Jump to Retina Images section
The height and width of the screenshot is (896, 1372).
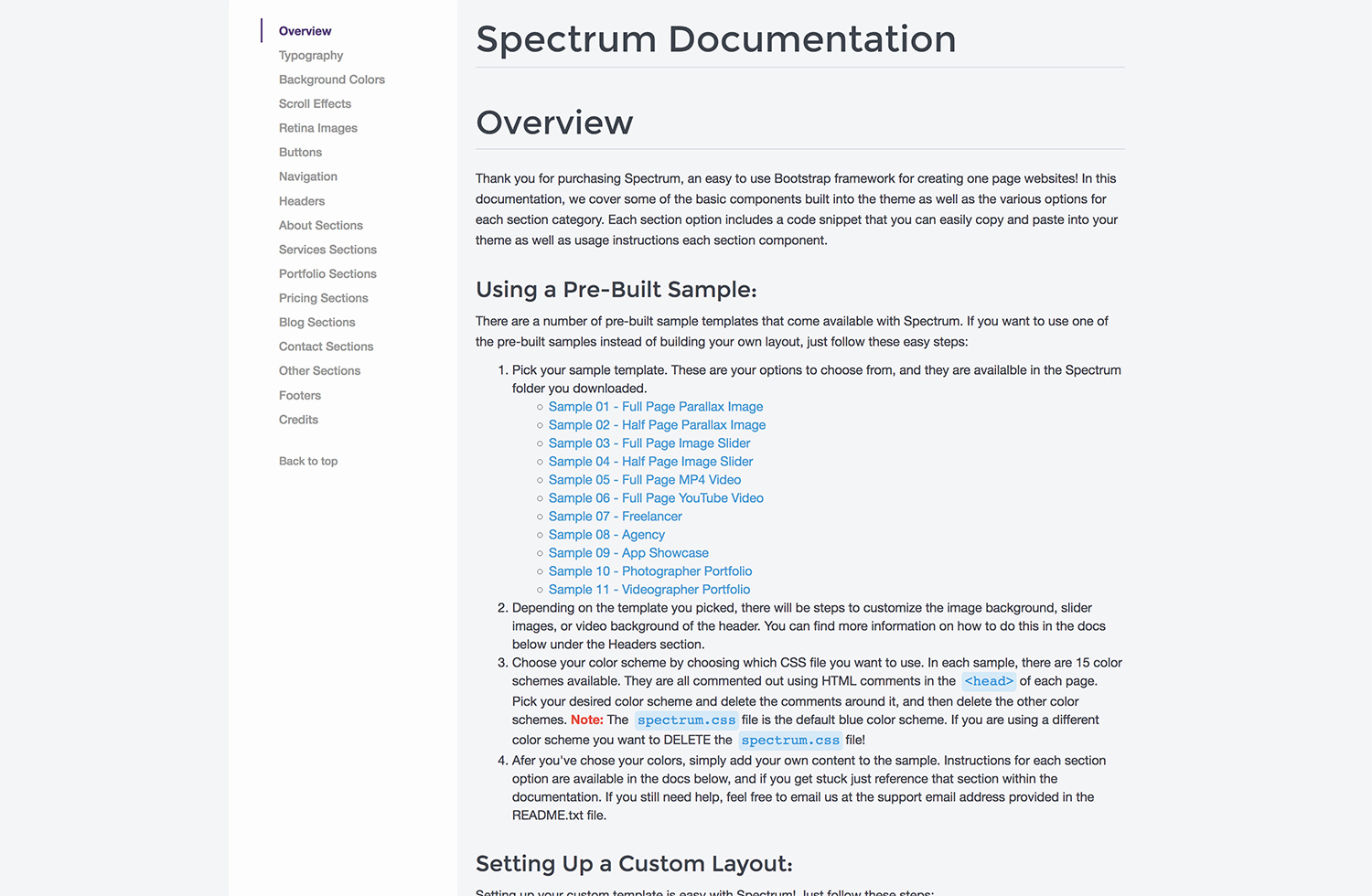[318, 128]
